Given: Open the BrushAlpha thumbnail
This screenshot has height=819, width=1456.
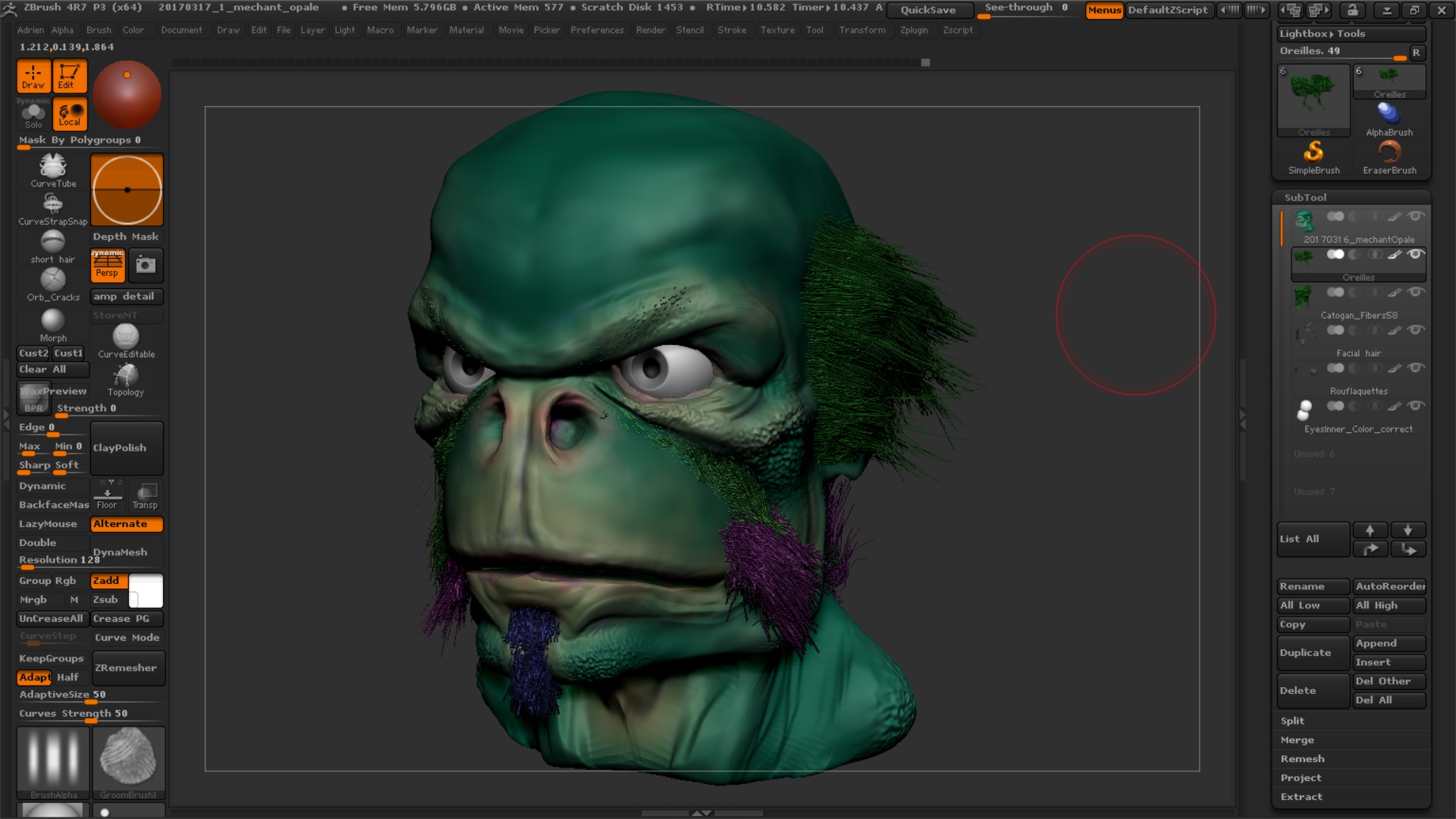Looking at the screenshot, I should [53, 763].
